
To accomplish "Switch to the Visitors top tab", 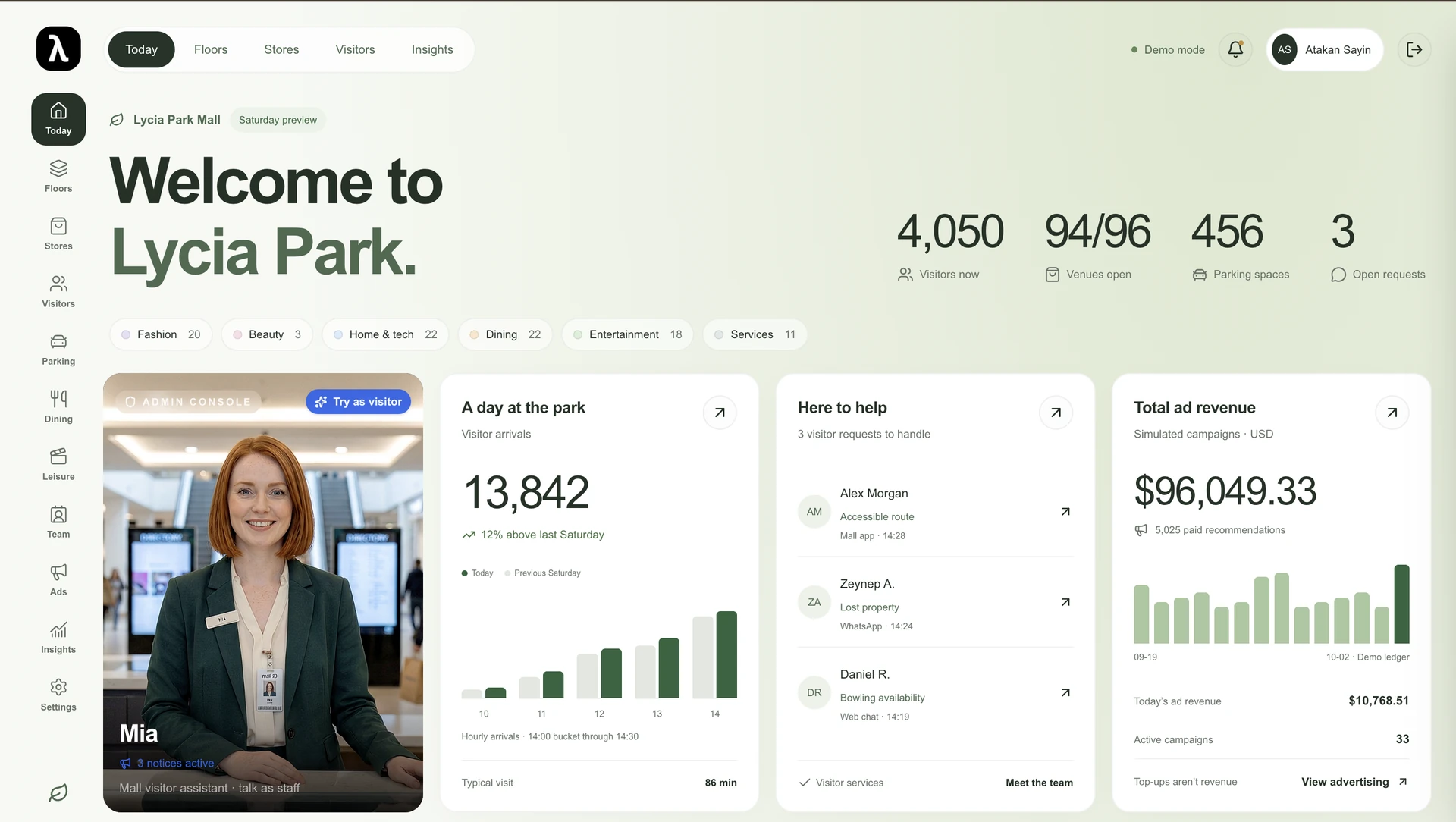I will pos(355,49).
